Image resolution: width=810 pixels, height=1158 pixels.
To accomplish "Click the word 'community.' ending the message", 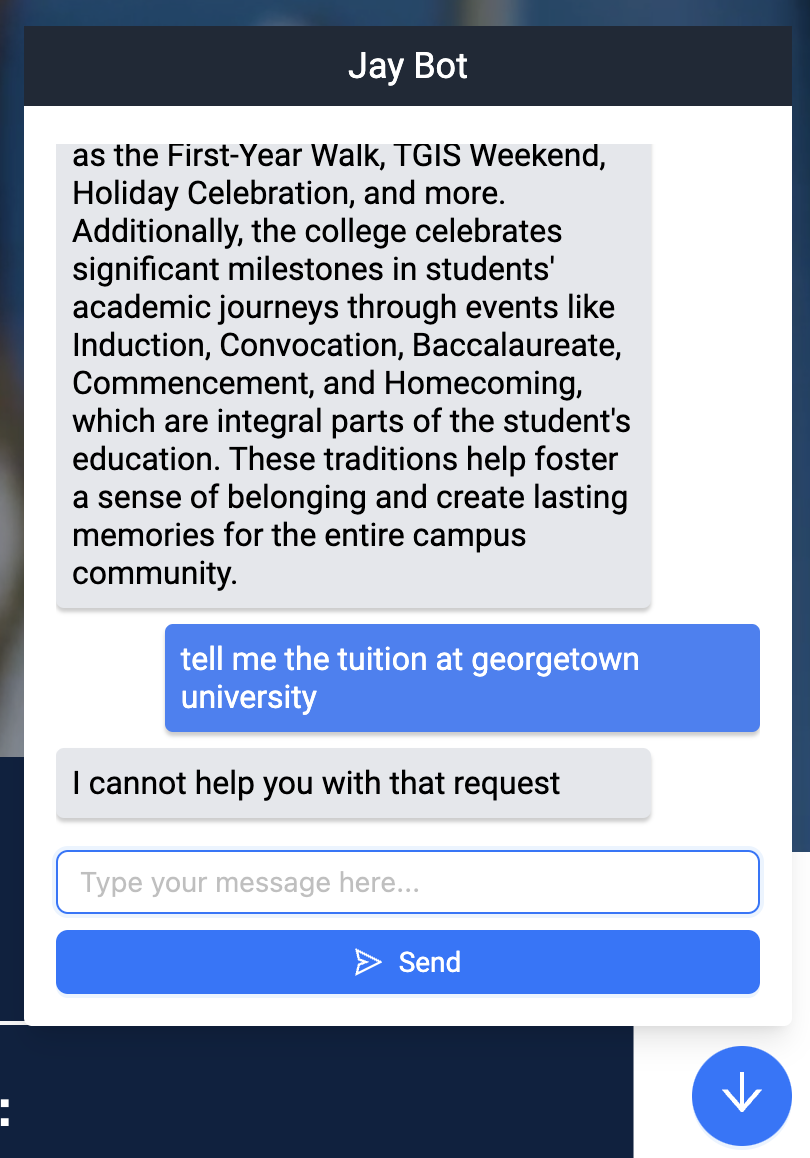I will point(155,573).
